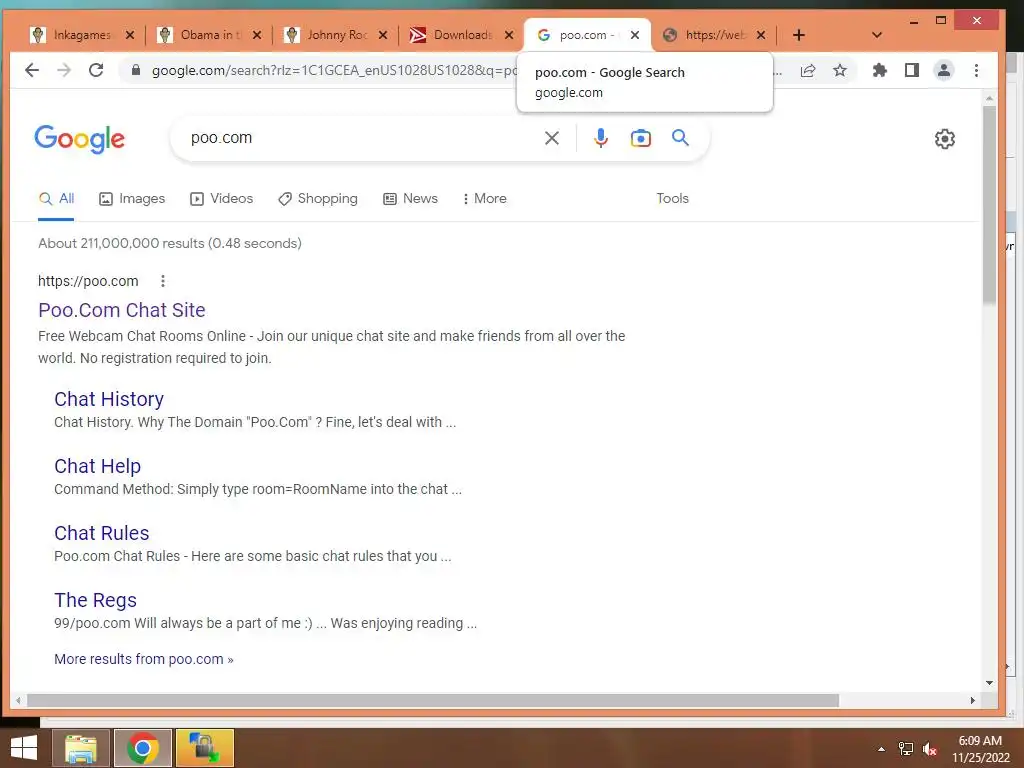The width and height of the screenshot is (1024, 768).
Task: Open Chrome's three-dot menu
Action: pos(976,71)
